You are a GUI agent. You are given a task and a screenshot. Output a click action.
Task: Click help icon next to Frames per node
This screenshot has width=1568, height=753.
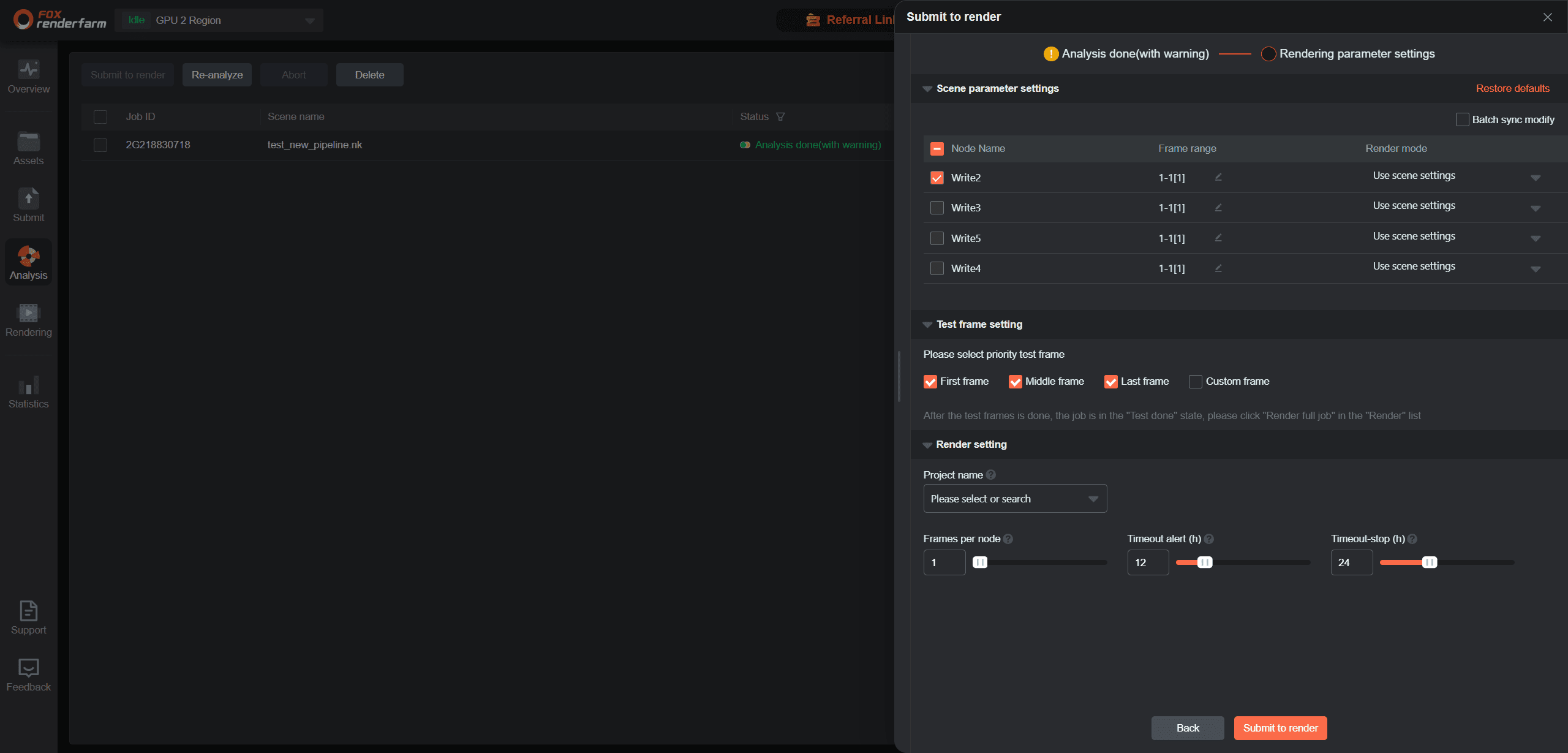click(x=1008, y=539)
